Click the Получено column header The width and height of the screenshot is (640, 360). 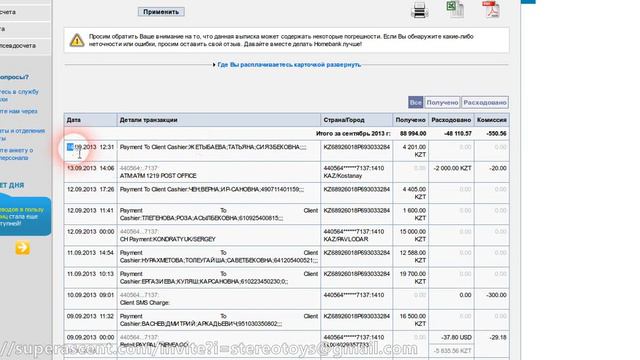(410, 120)
